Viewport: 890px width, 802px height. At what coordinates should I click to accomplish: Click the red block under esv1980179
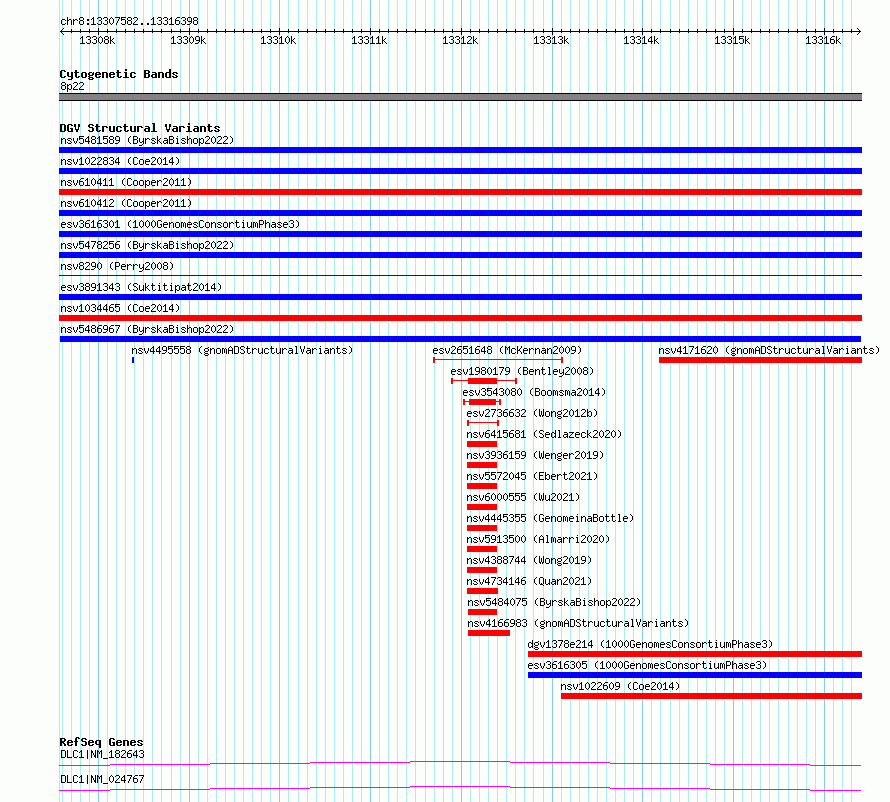click(482, 381)
